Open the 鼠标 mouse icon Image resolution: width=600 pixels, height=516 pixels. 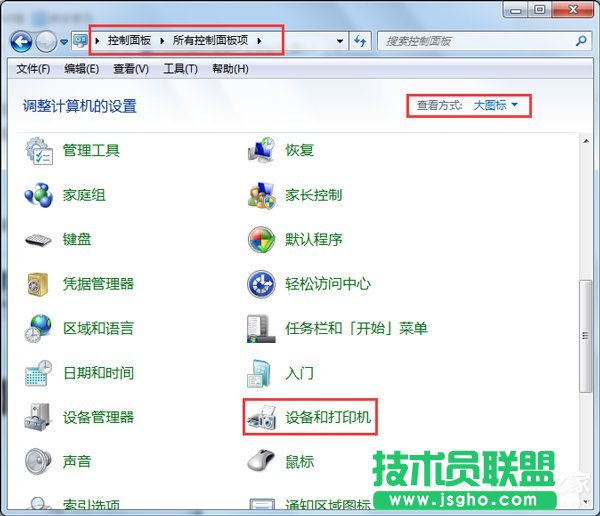(261, 460)
